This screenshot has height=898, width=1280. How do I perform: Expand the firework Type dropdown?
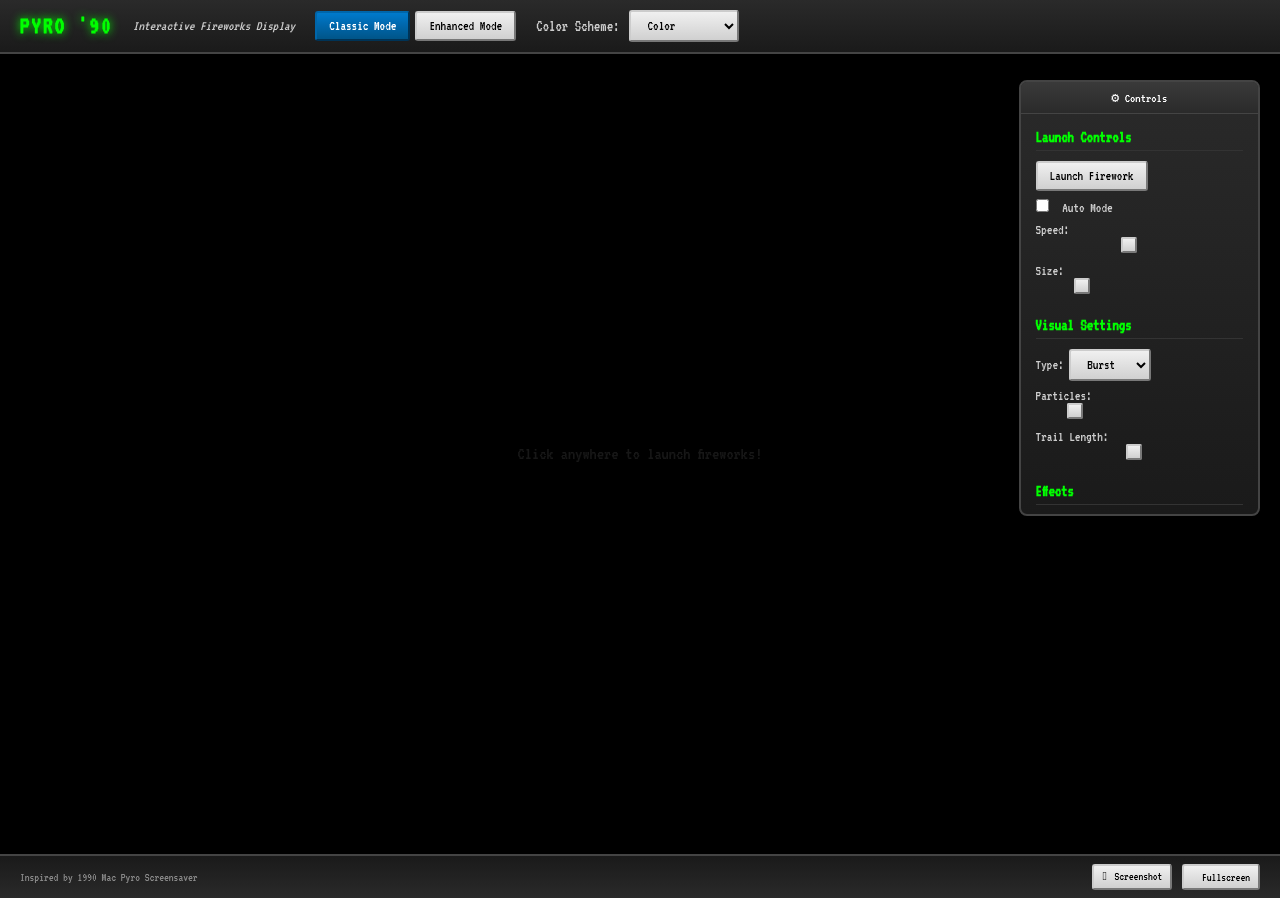coord(1109,365)
